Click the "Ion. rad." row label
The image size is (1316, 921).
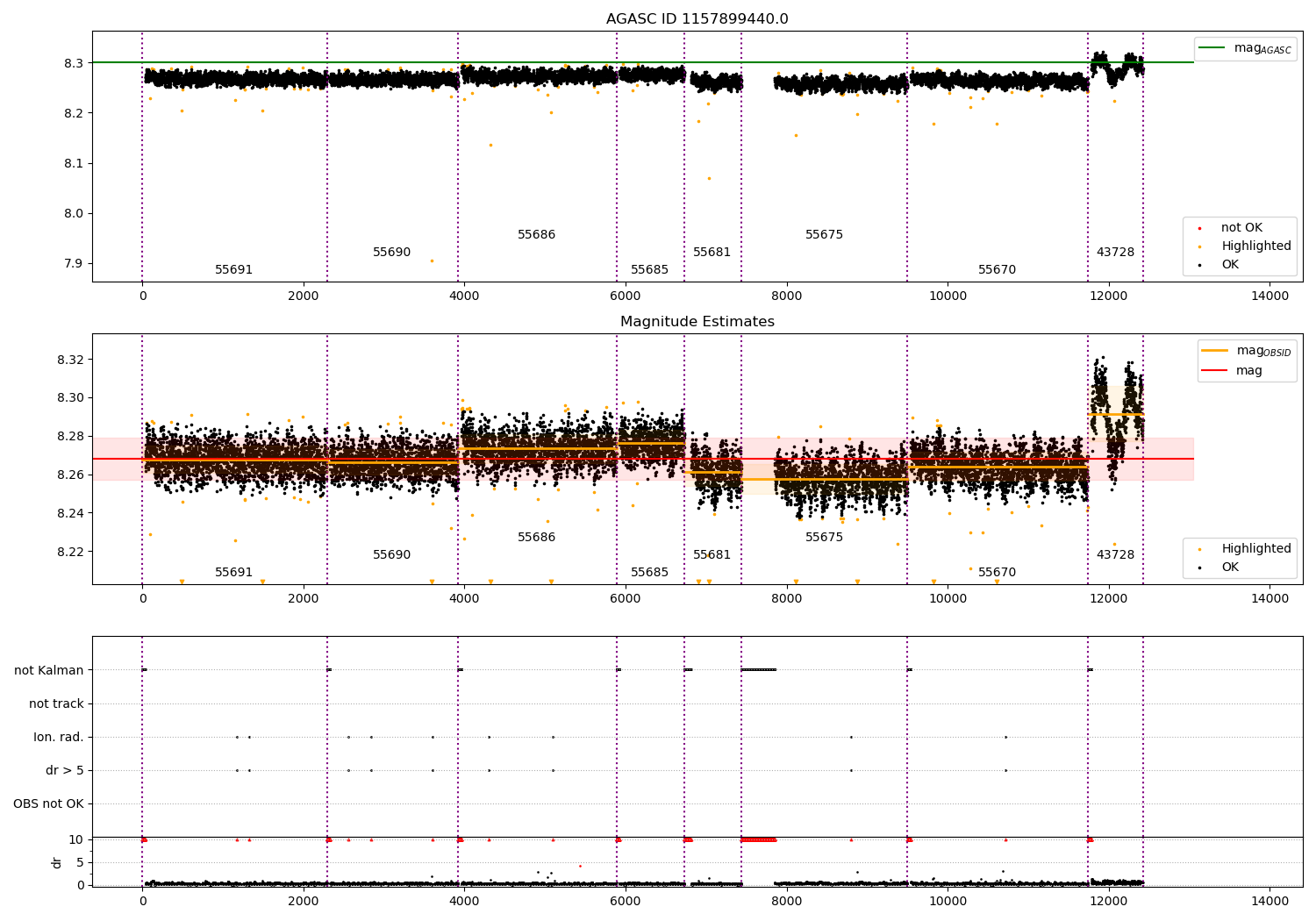pos(59,738)
